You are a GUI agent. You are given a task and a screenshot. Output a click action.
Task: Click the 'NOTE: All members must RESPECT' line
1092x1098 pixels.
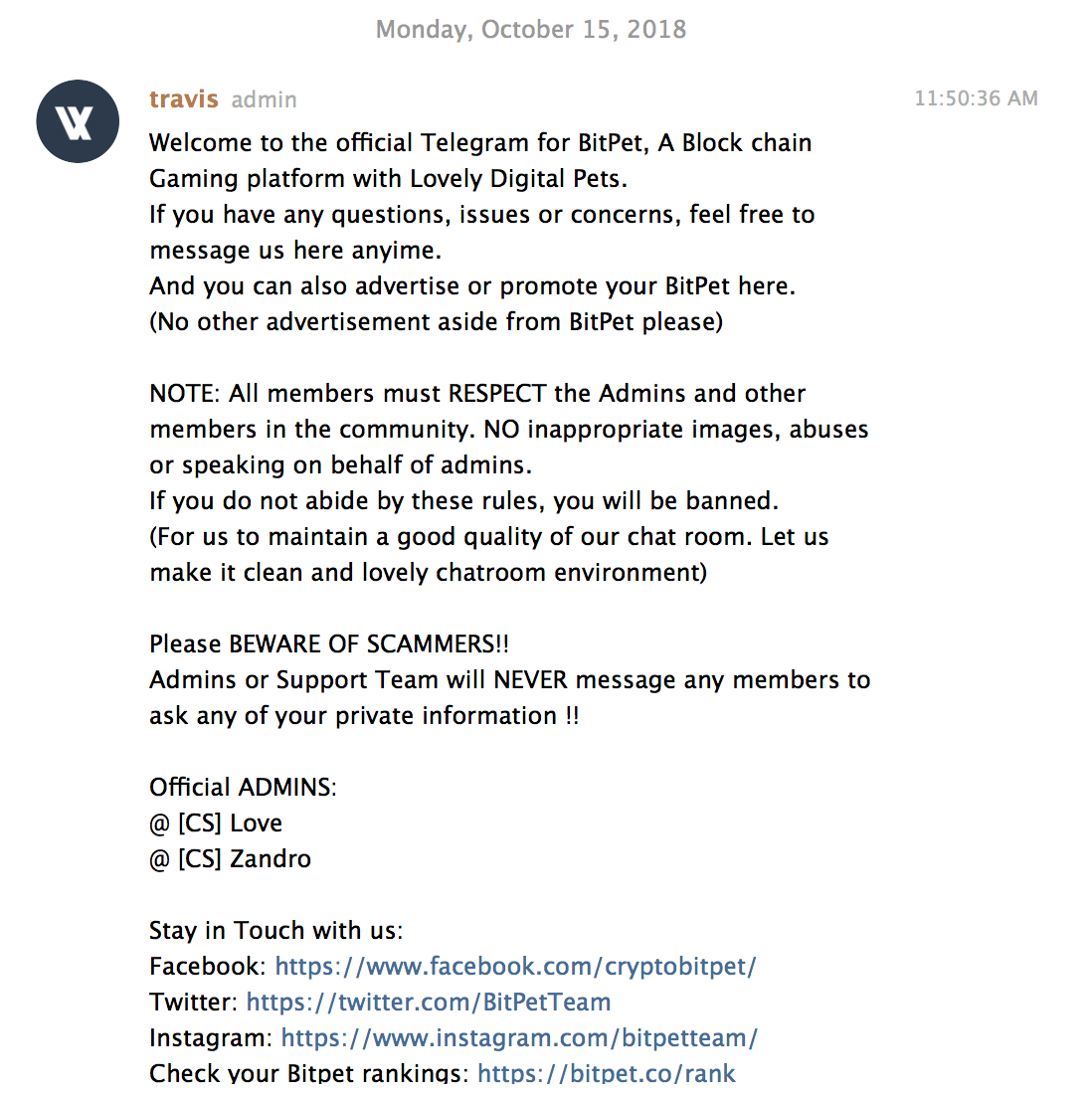pyautogui.click(x=477, y=394)
